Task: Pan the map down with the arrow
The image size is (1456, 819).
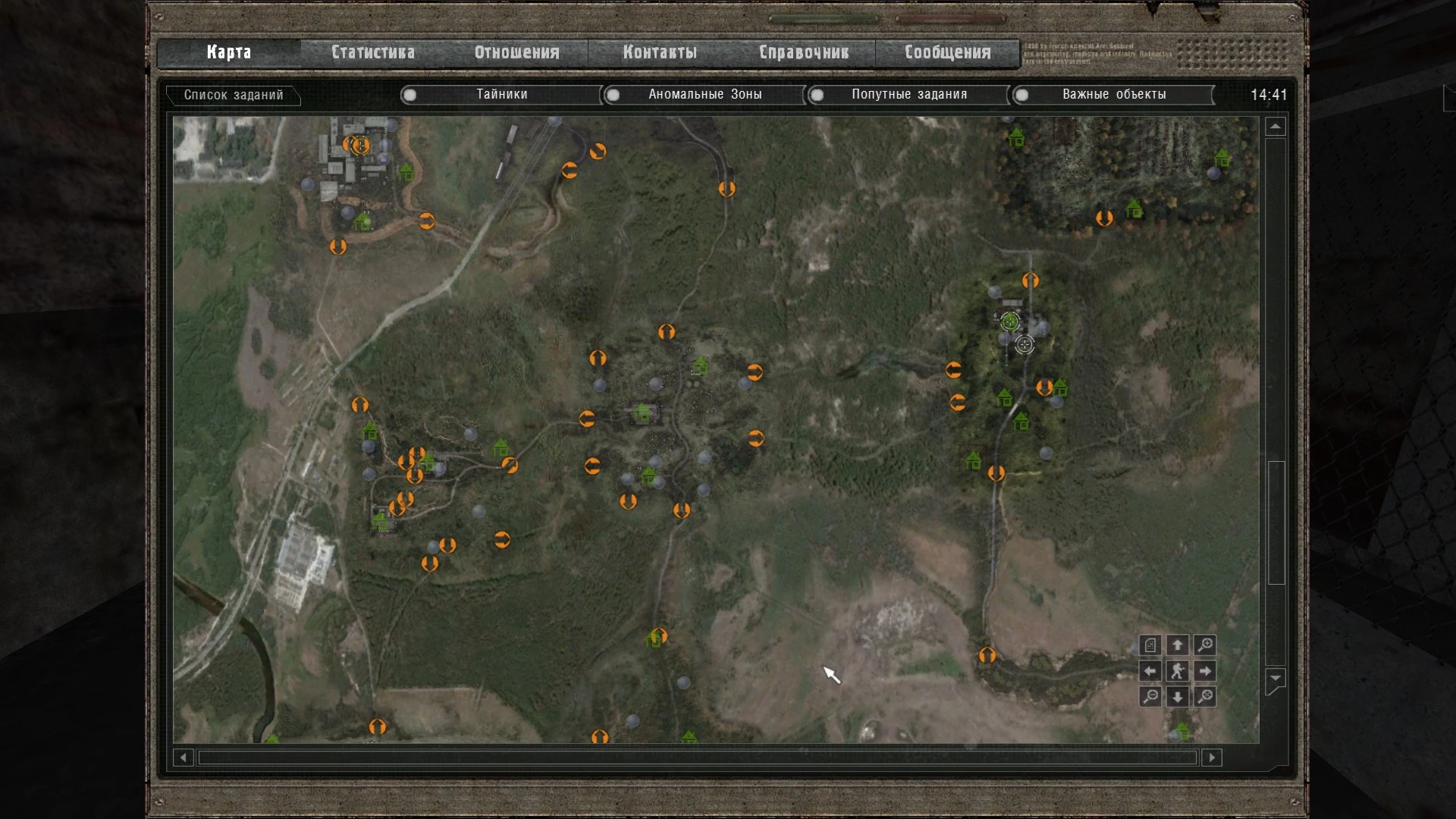Action: click(1178, 697)
